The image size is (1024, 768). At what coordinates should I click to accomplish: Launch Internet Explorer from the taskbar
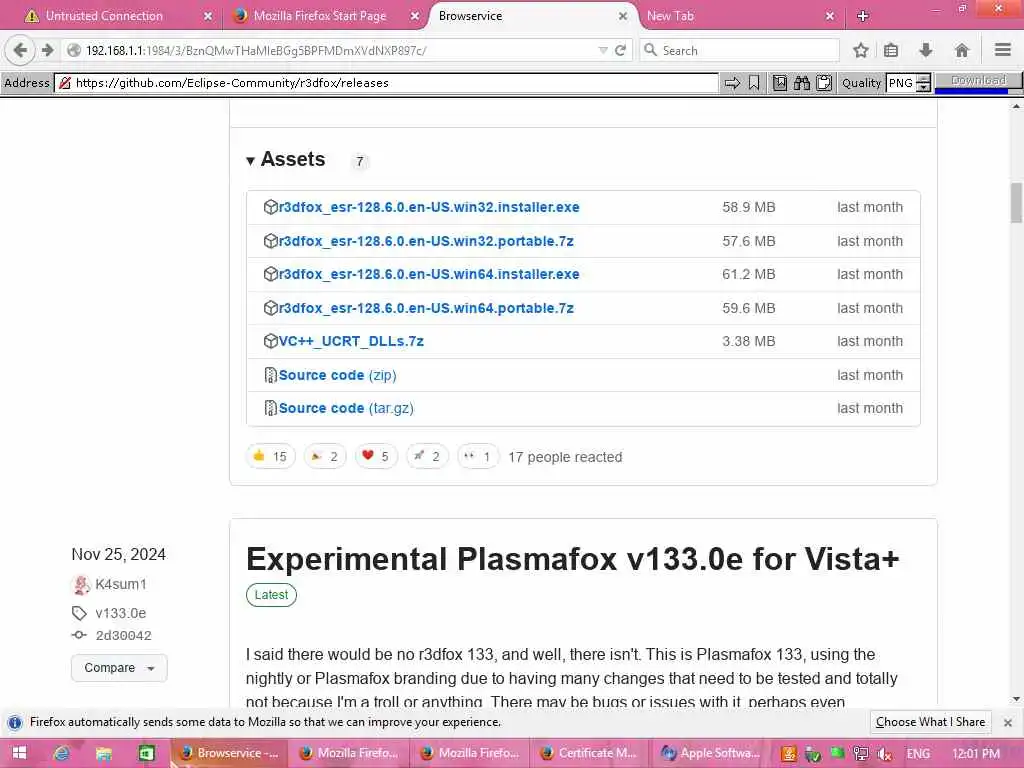pyautogui.click(x=61, y=753)
